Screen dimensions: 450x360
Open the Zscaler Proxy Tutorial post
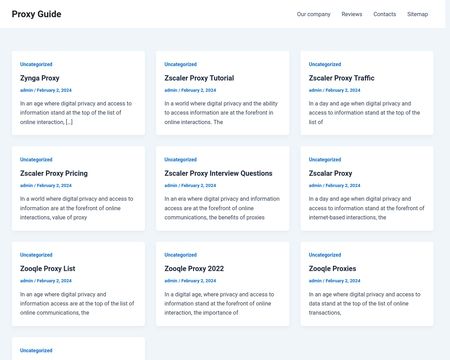[x=199, y=78]
